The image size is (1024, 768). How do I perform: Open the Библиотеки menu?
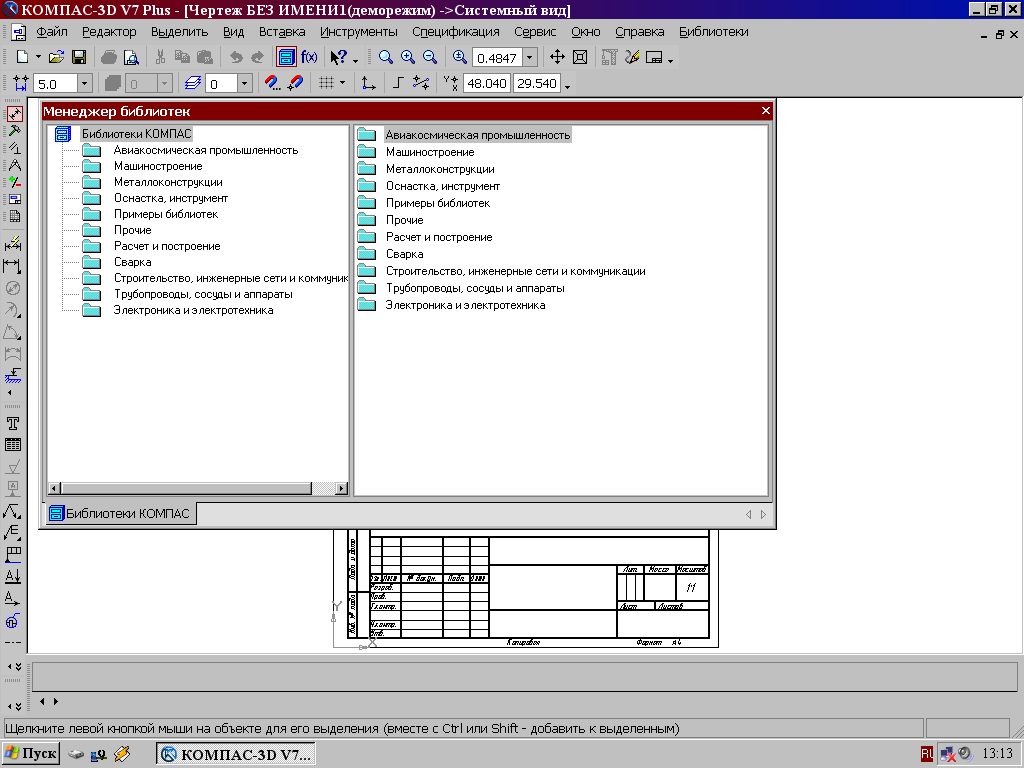[713, 32]
